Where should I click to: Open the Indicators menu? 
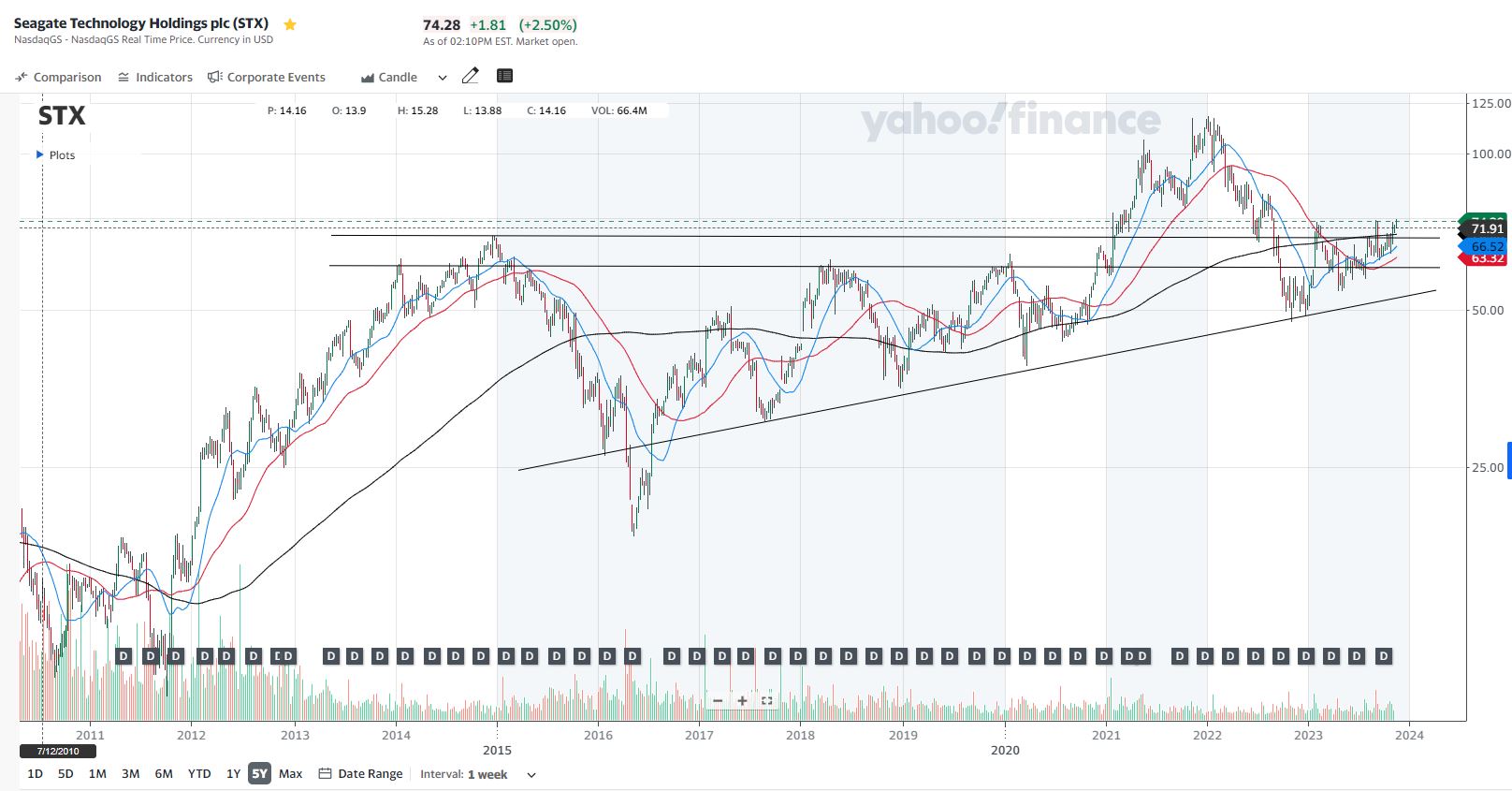coord(155,77)
